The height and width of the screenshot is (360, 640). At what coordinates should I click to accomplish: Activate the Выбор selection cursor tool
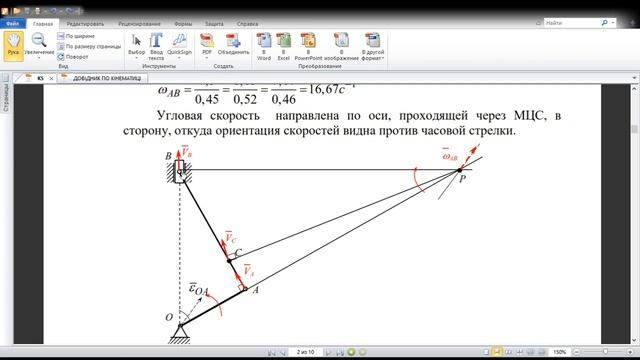pyautogui.click(x=136, y=43)
